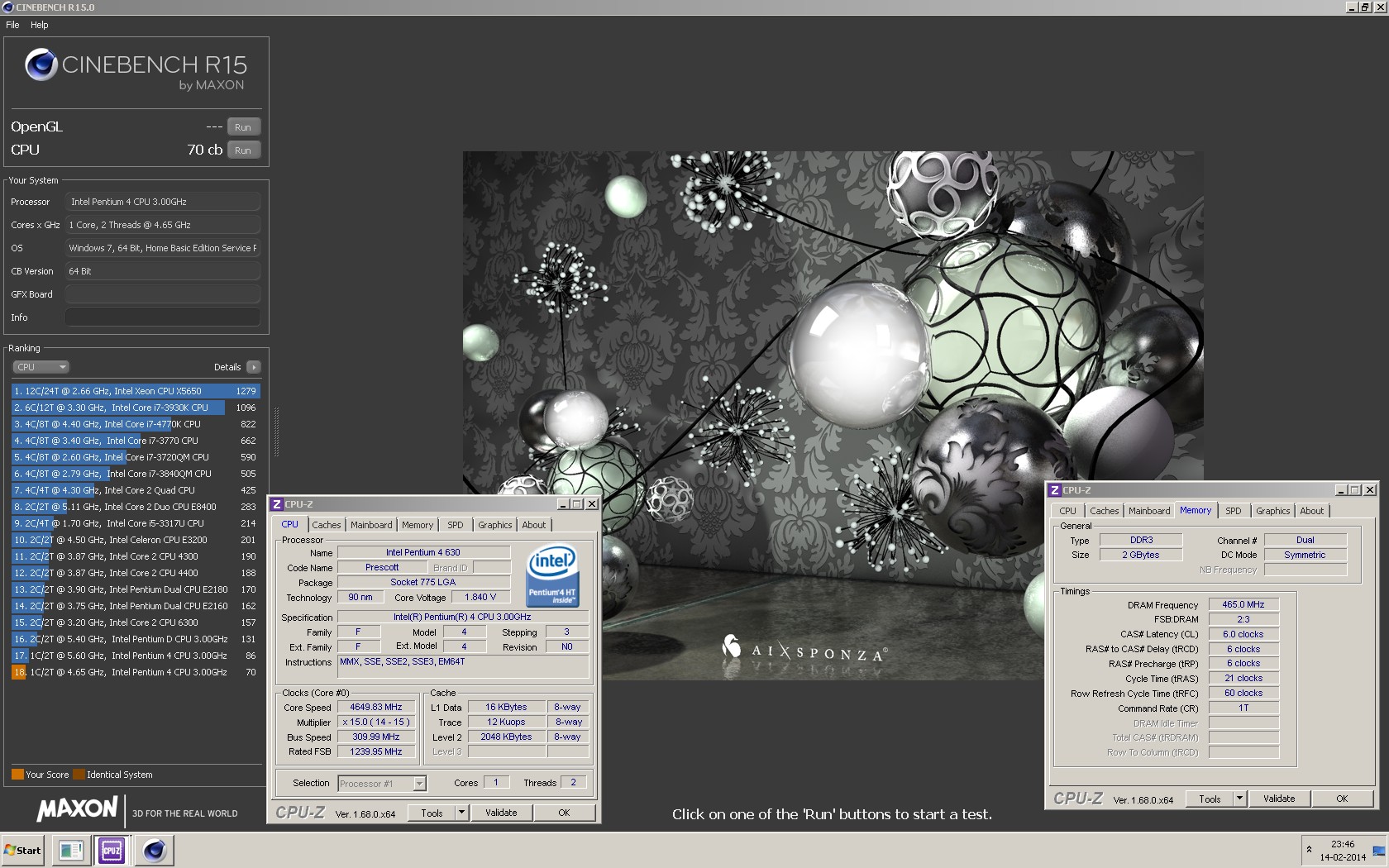The image size is (1389, 868).
Task: Click the GFX Board field
Action: pyautogui.click(x=163, y=294)
